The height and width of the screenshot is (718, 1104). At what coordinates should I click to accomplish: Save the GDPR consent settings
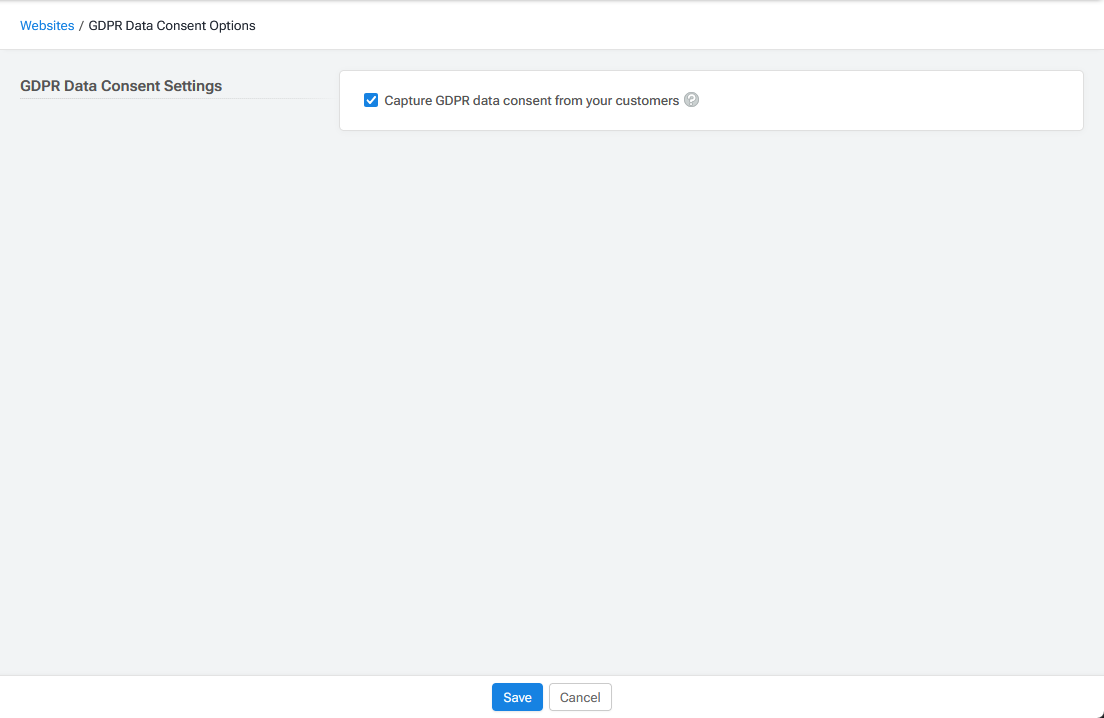(517, 697)
